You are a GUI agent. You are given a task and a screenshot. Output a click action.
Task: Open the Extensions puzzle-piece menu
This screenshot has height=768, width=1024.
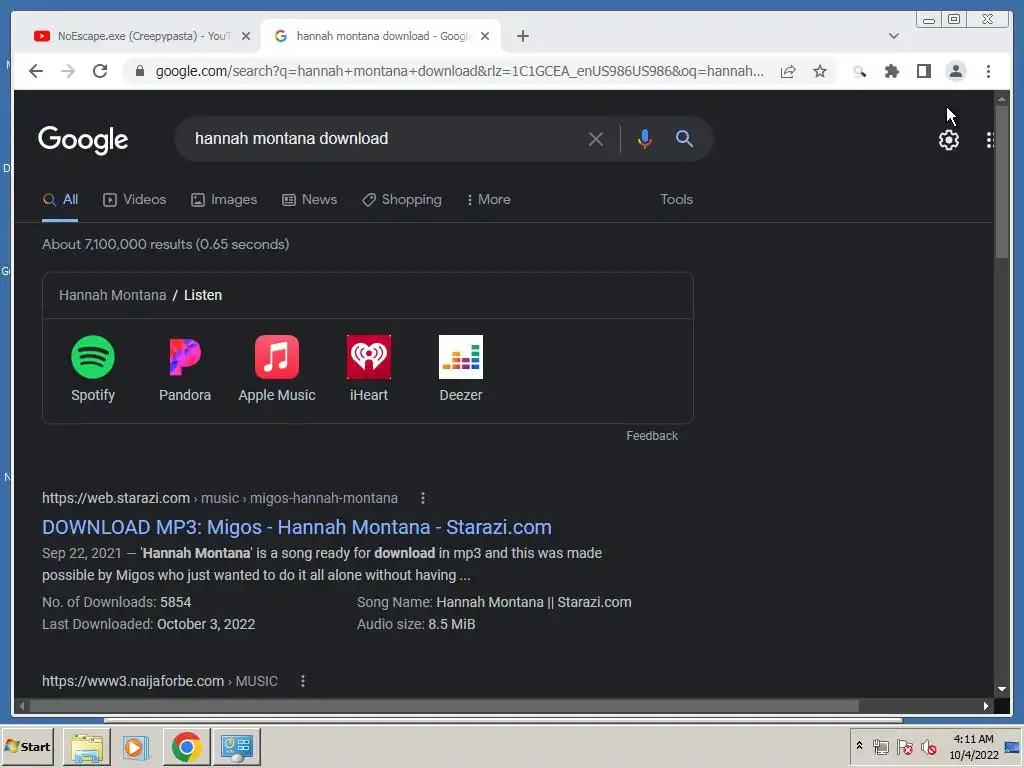[891, 71]
